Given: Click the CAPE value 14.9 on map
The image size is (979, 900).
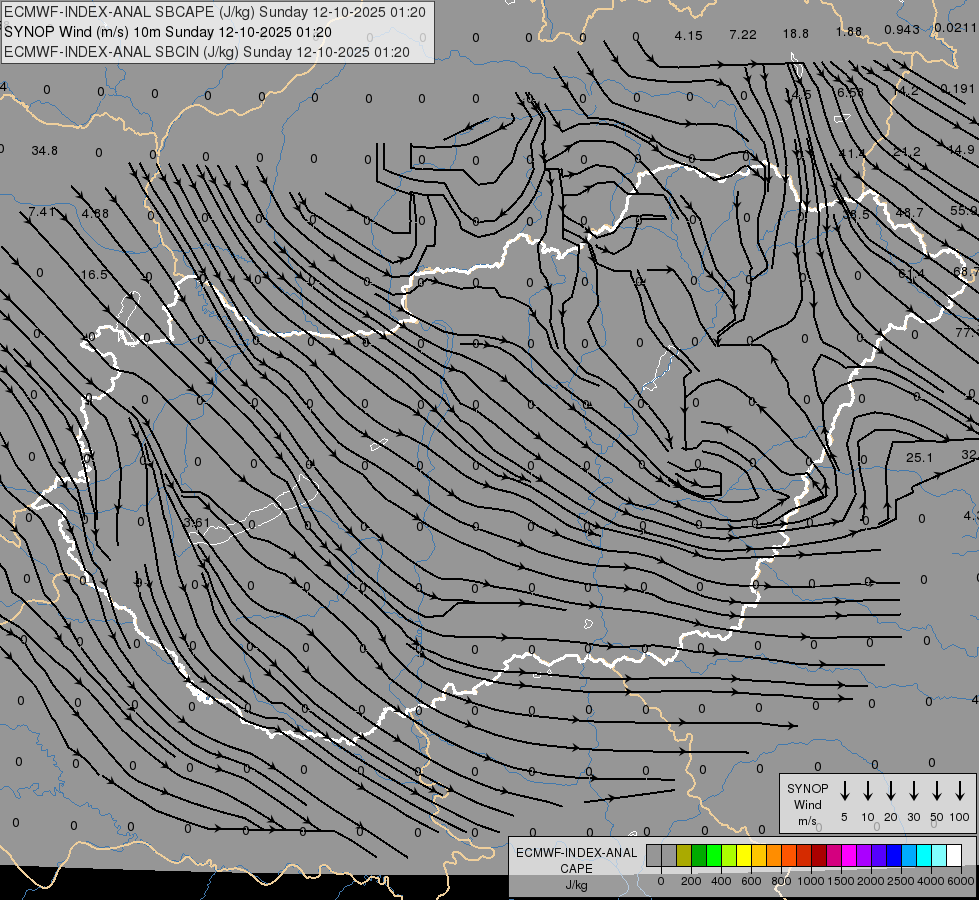Looking at the screenshot, I should [960, 150].
